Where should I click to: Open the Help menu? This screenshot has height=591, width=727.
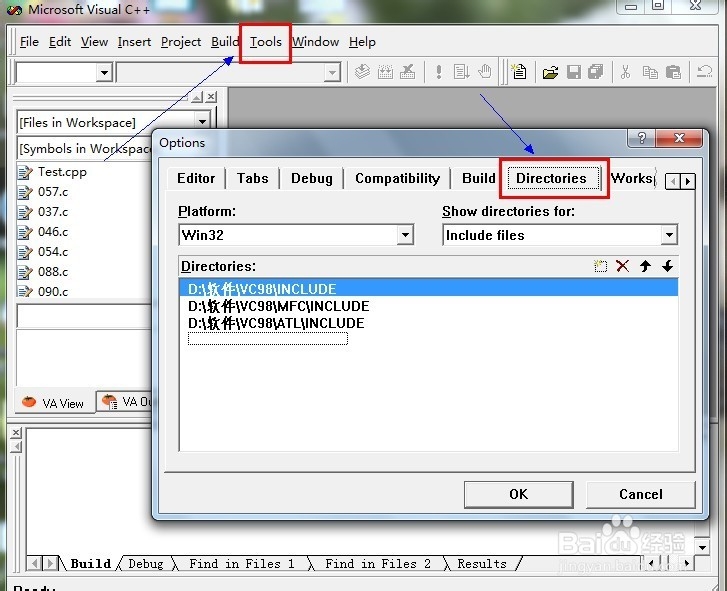tap(362, 42)
